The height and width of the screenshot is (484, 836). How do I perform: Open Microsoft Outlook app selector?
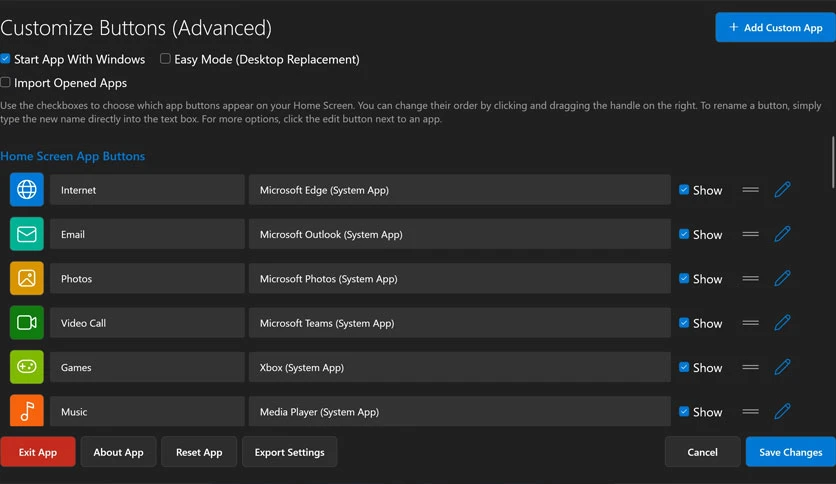coord(460,234)
